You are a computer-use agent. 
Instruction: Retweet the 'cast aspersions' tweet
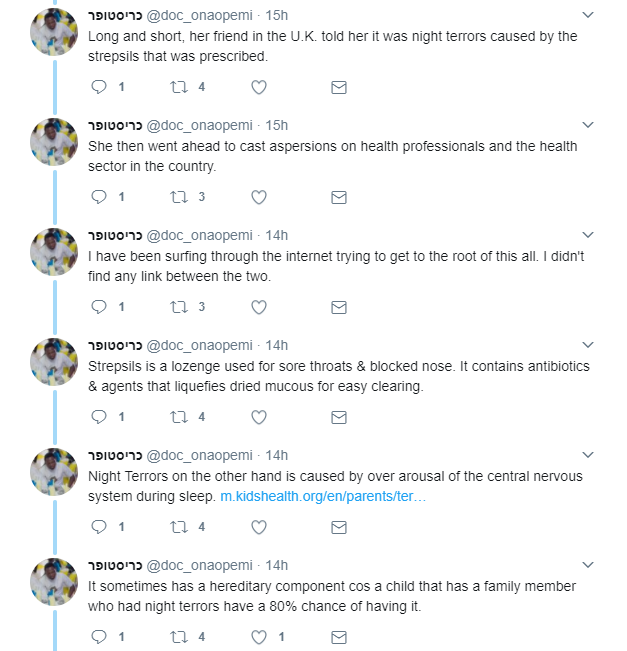pos(179,197)
